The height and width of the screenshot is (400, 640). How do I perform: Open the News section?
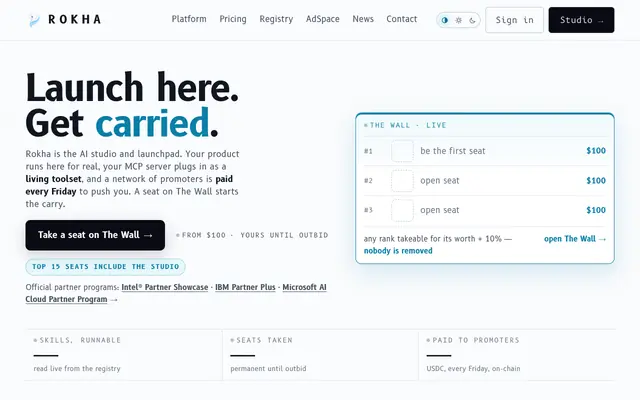pyautogui.click(x=363, y=19)
